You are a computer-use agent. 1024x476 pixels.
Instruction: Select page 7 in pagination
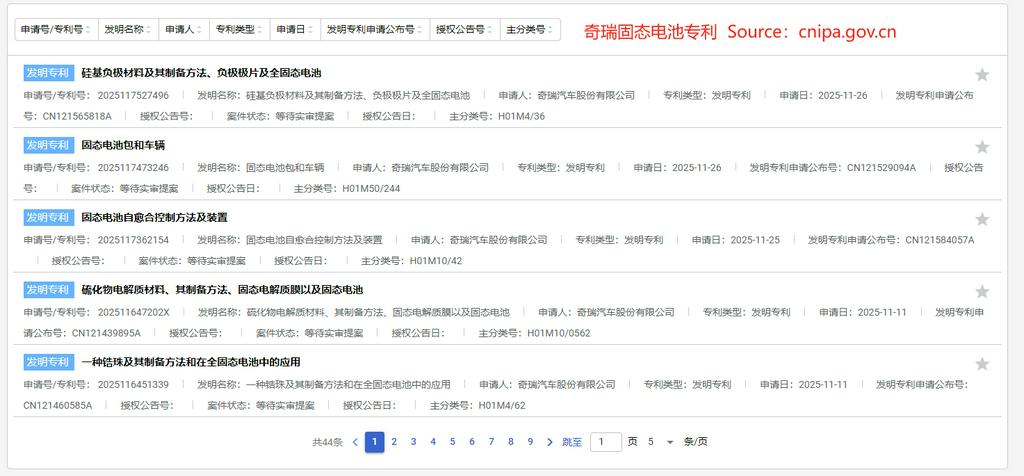(491, 442)
